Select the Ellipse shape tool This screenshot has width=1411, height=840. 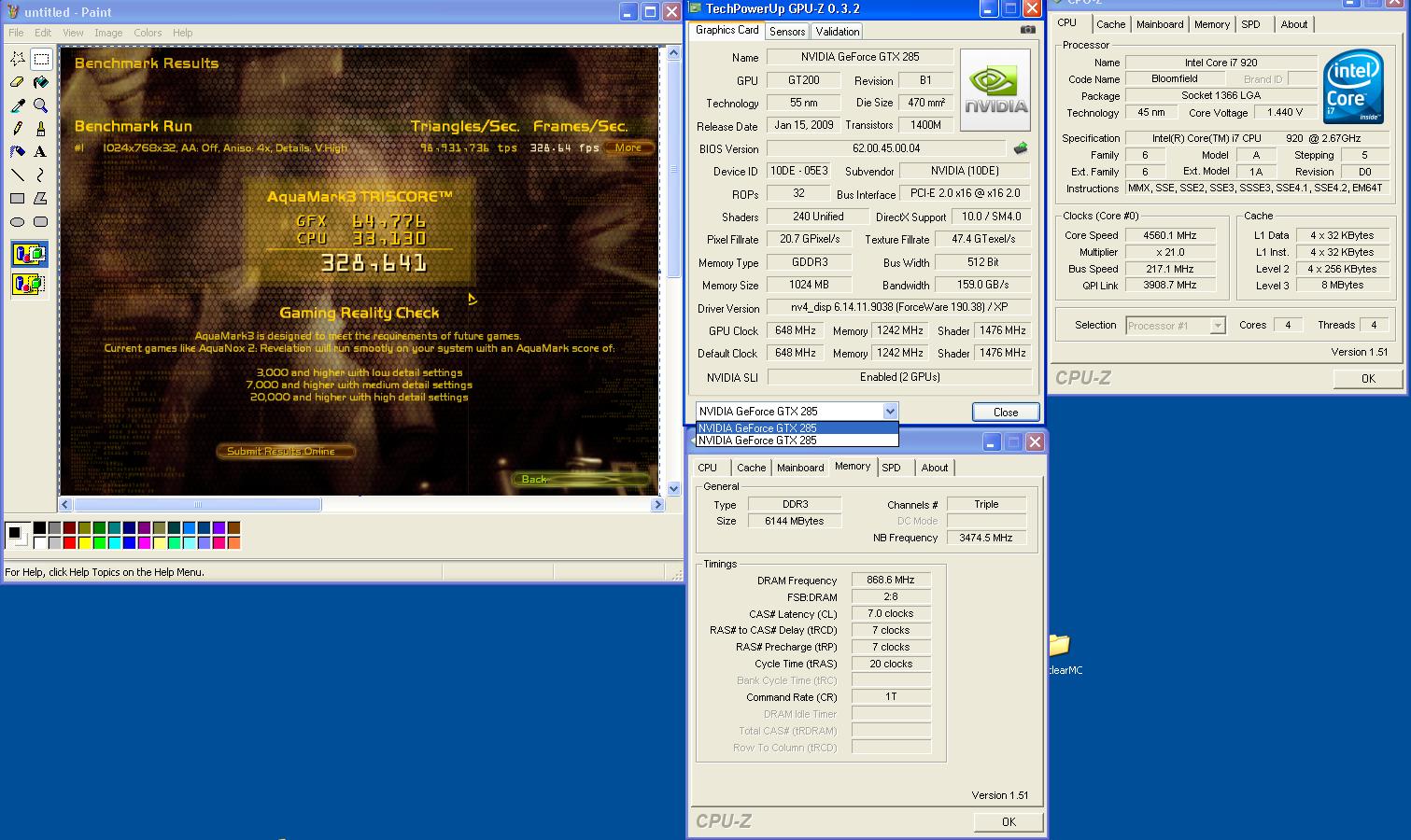[18, 221]
